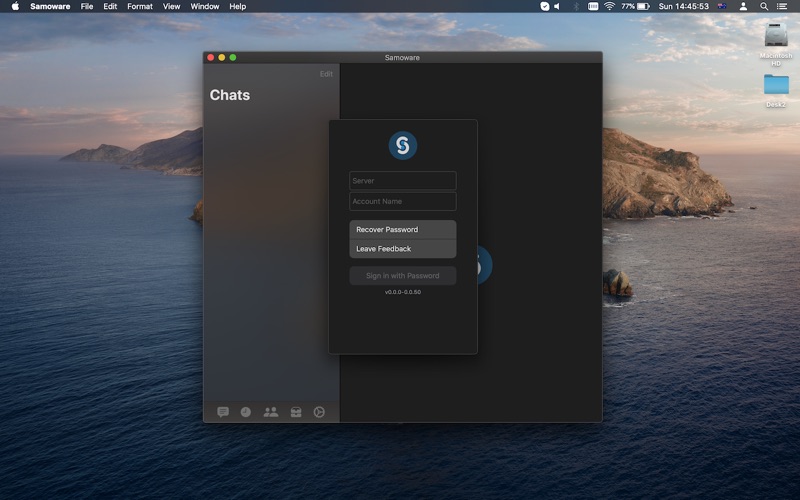Open the Recents clock icon

click(245, 412)
